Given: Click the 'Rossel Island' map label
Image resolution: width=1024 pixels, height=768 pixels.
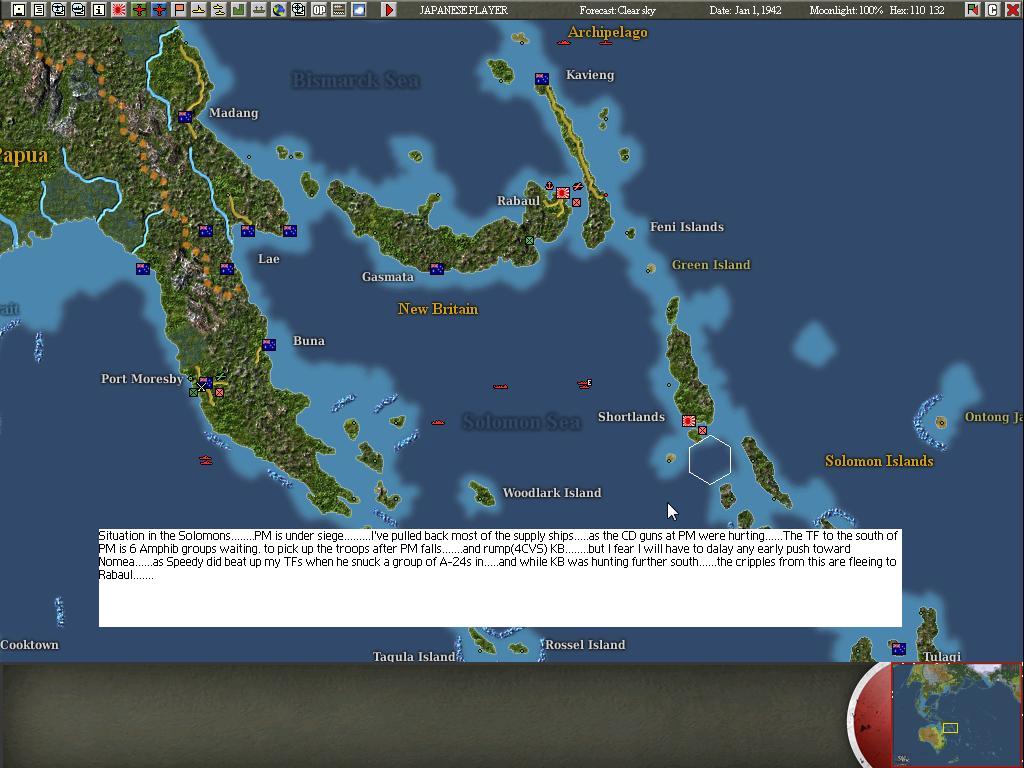Looking at the screenshot, I should coord(585,645).
